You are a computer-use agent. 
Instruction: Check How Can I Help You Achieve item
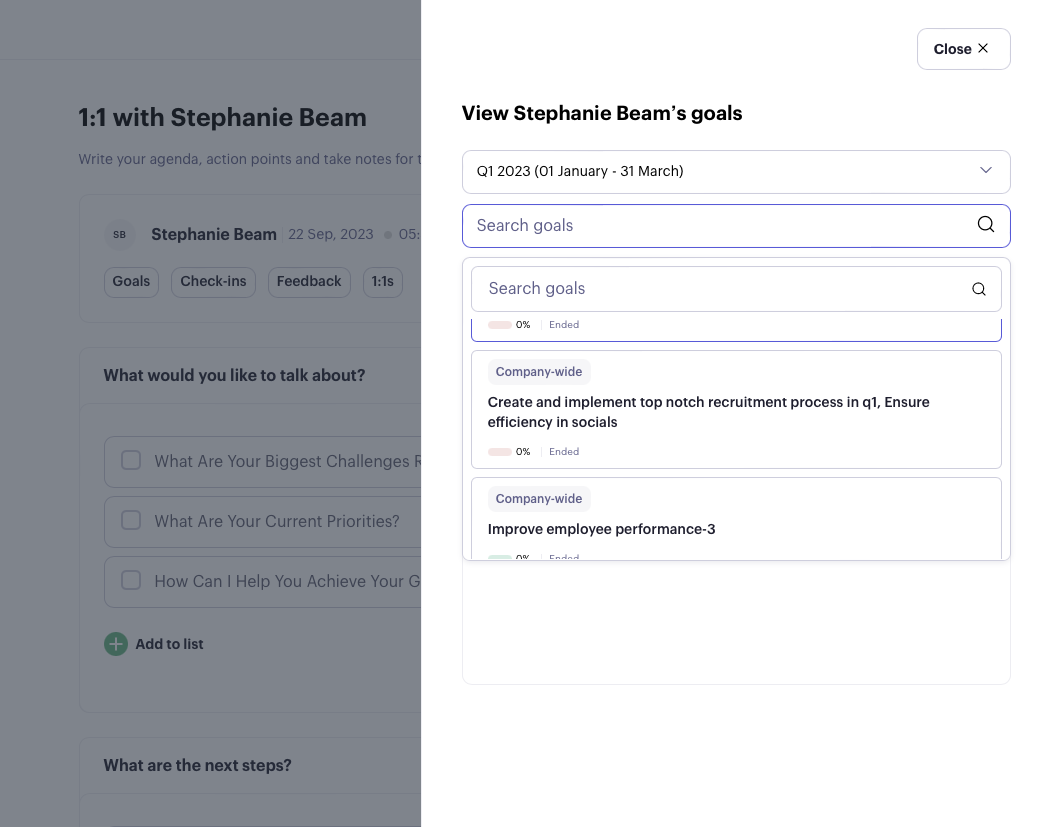(x=131, y=580)
